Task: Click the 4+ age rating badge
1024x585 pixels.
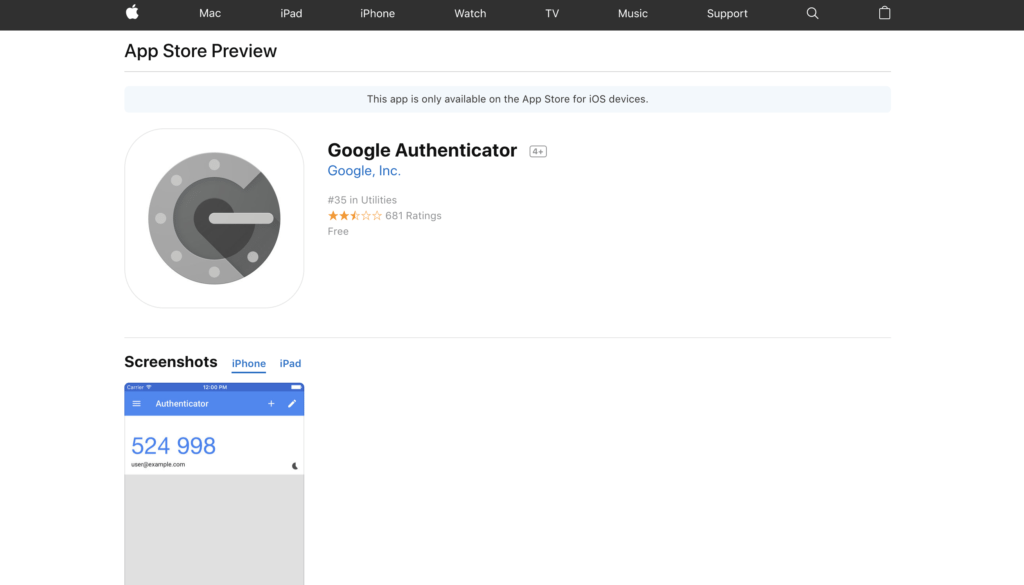Action: click(537, 151)
